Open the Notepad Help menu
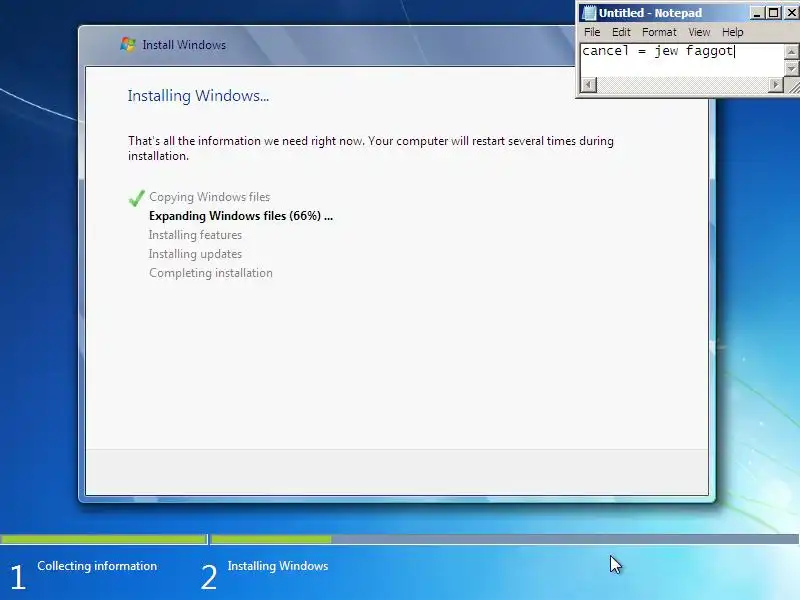 click(x=732, y=32)
